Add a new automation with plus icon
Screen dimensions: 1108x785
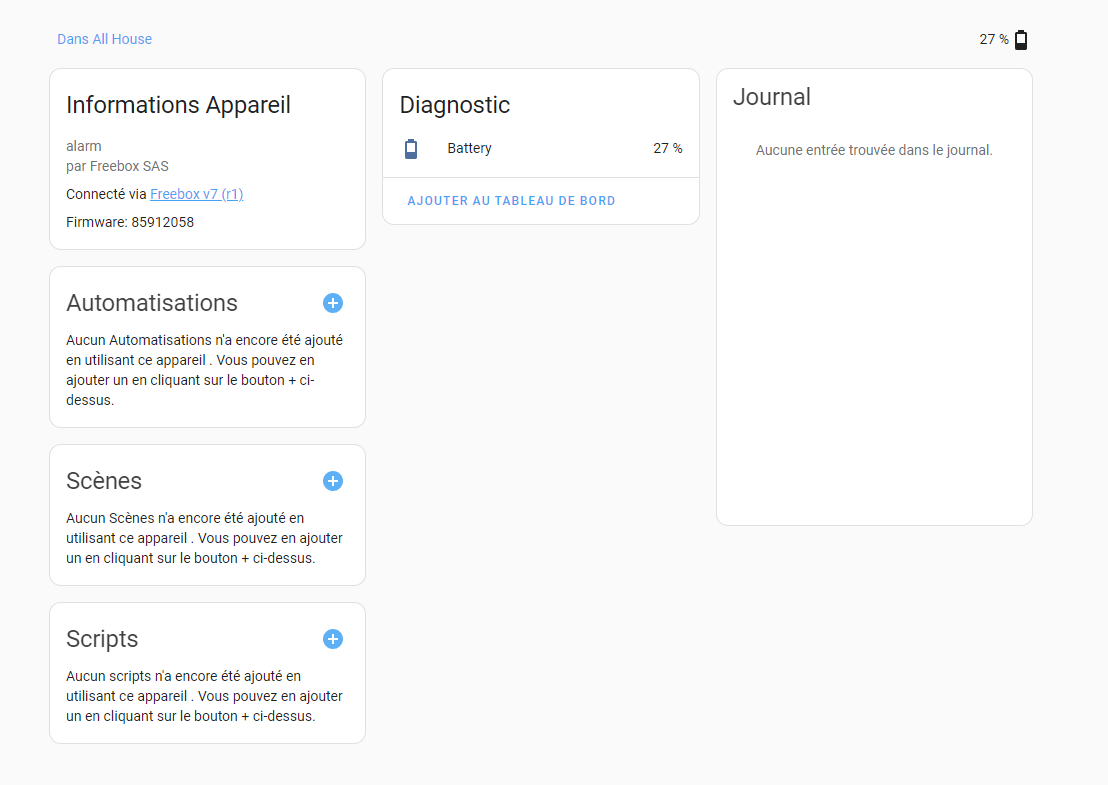point(333,303)
